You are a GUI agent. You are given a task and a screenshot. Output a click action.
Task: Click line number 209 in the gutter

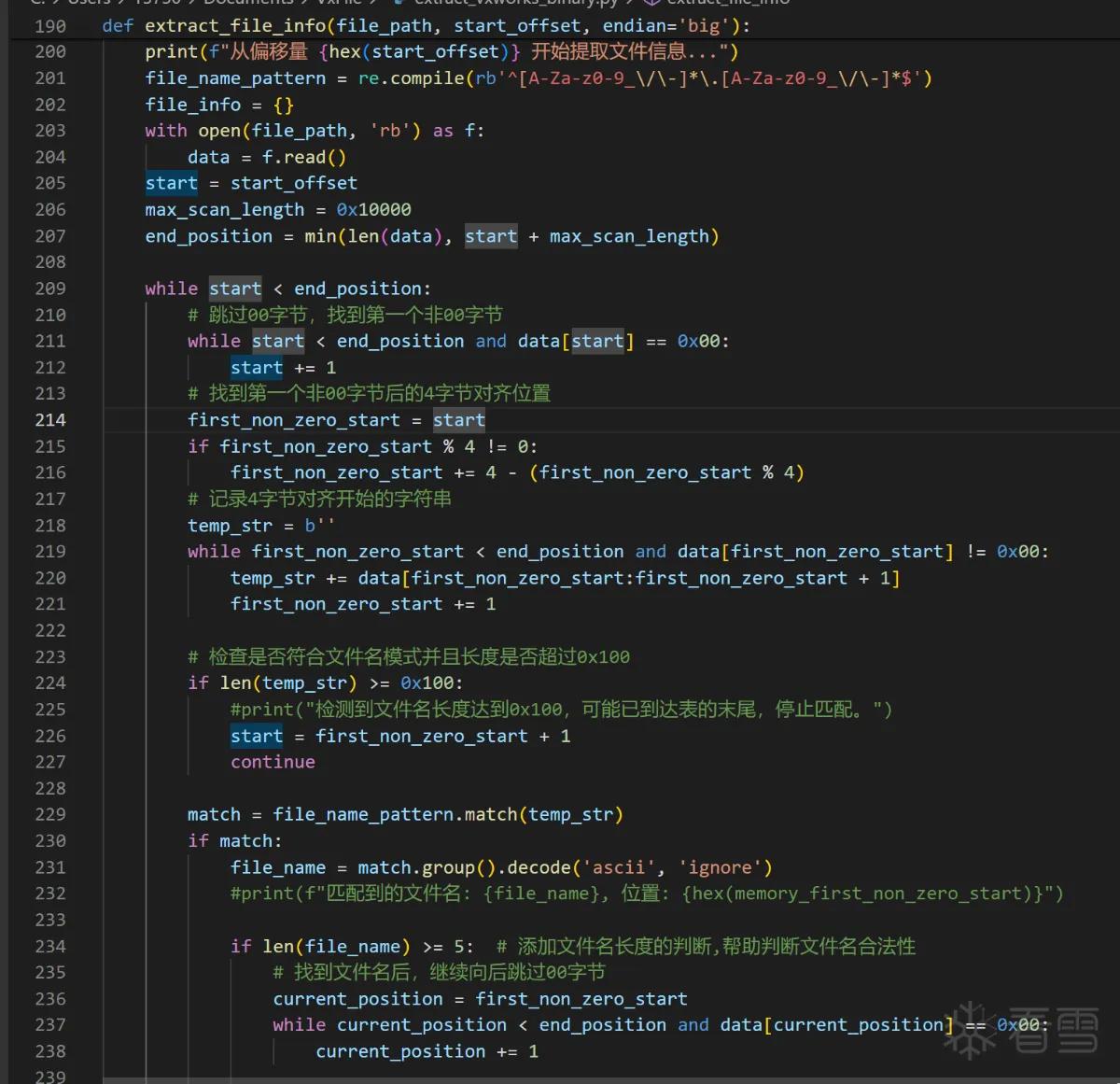(x=50, y=289)
